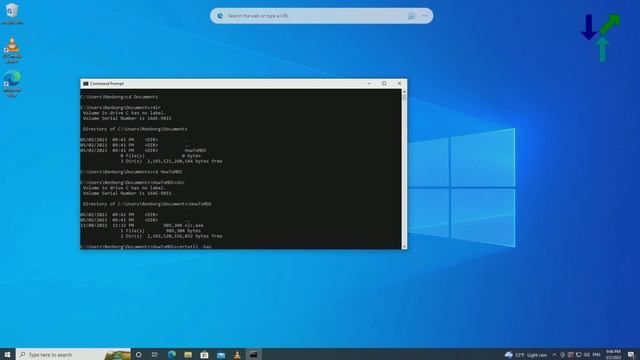Open Microsoft Edge desktop shortcut

(x=12, y=83)
